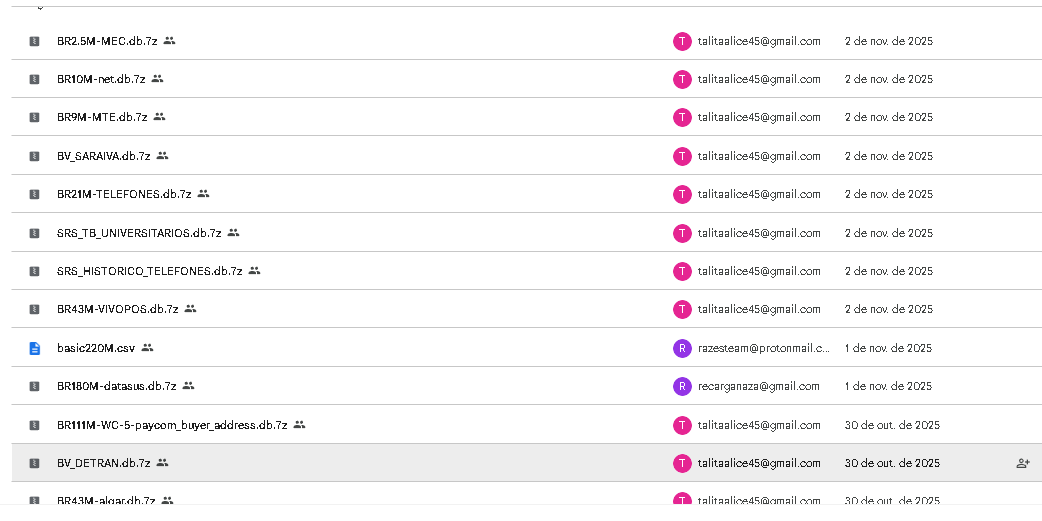Click talitaalice45@gmail.com on BR21M-TELEFONES row
The height and width of the screenshot is (521, 1042).
click(x=759, y=194)
